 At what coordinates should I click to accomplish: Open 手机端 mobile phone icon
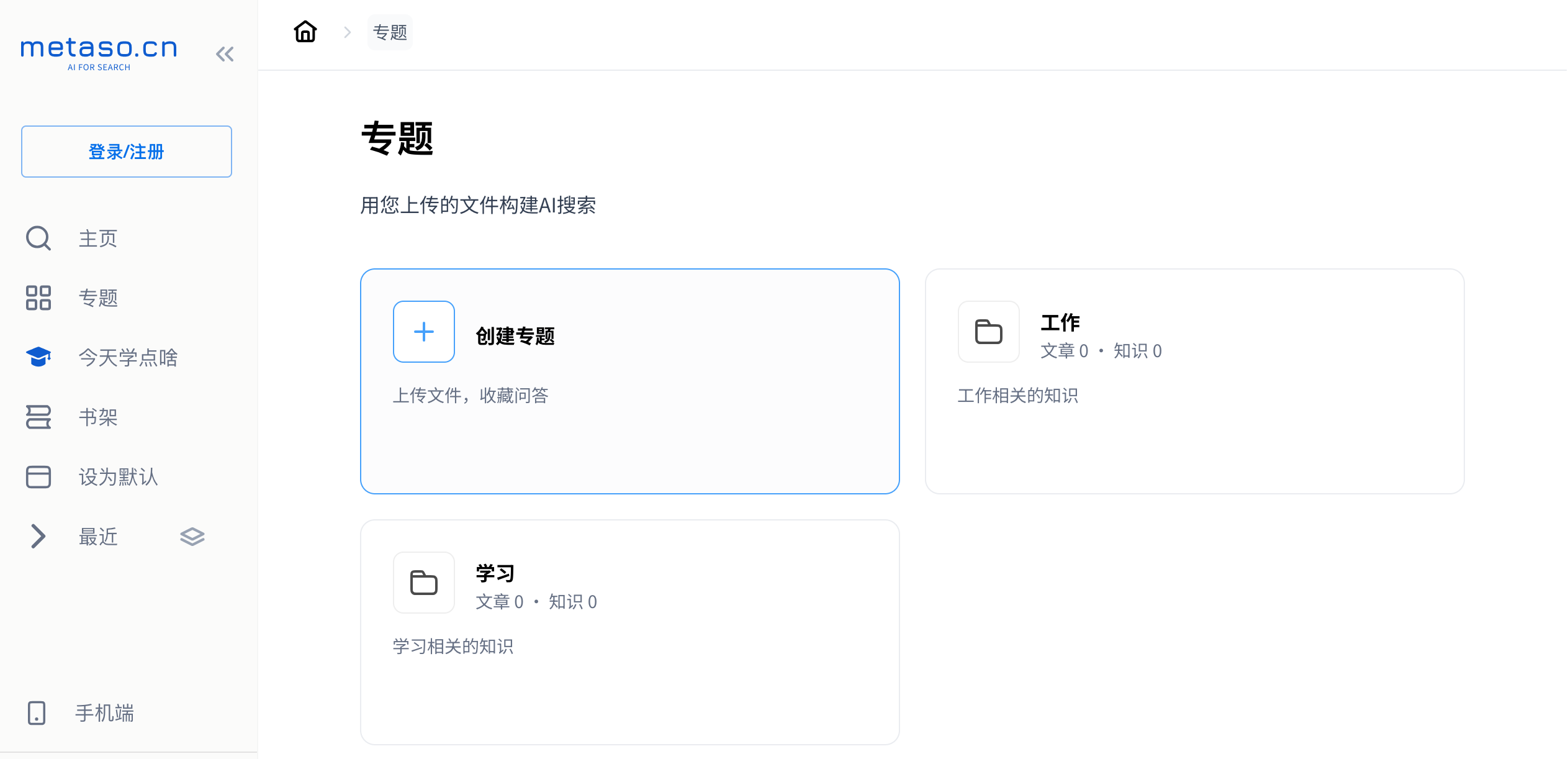pos(37,712)
